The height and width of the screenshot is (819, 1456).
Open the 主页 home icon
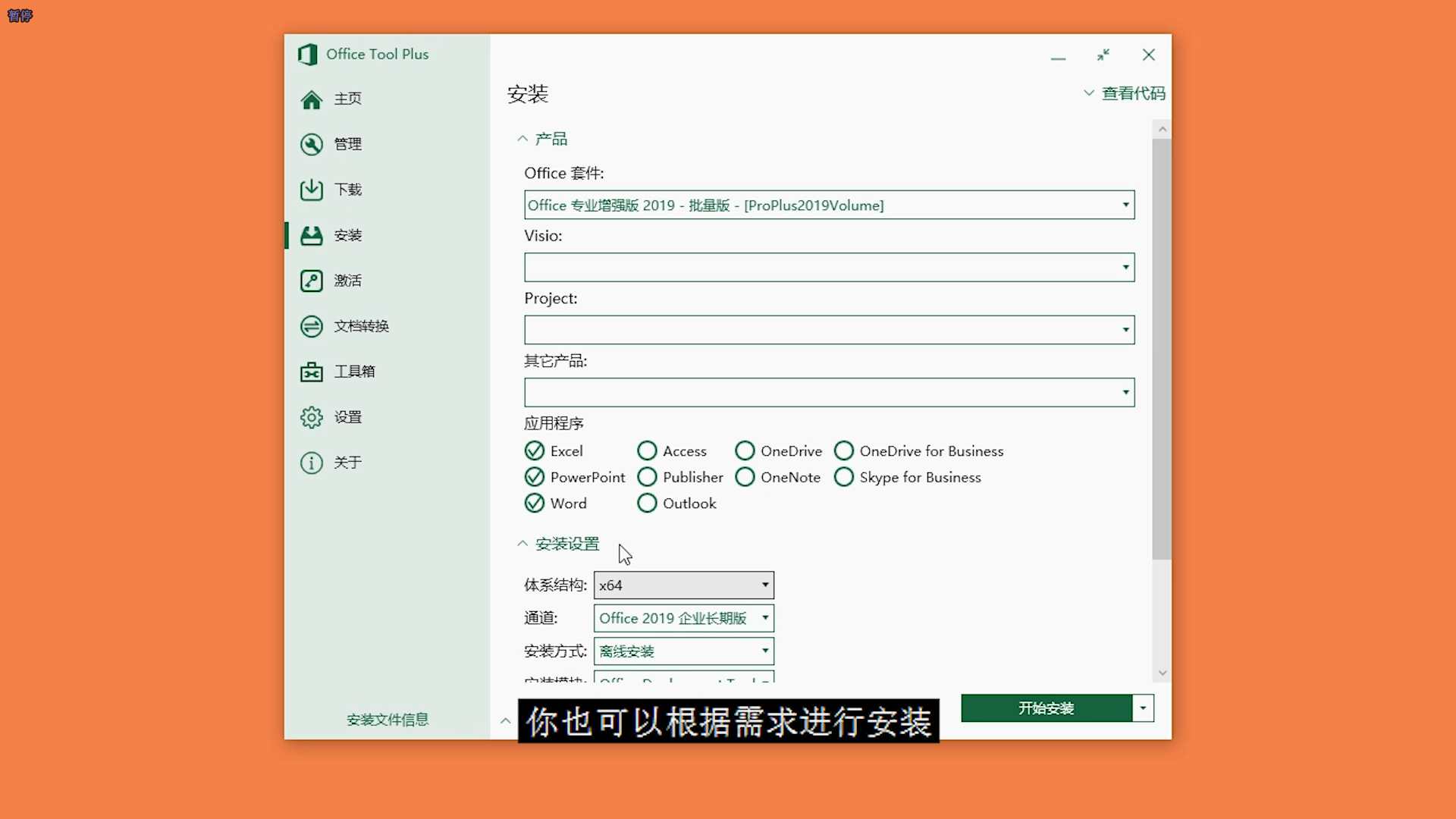311,99
